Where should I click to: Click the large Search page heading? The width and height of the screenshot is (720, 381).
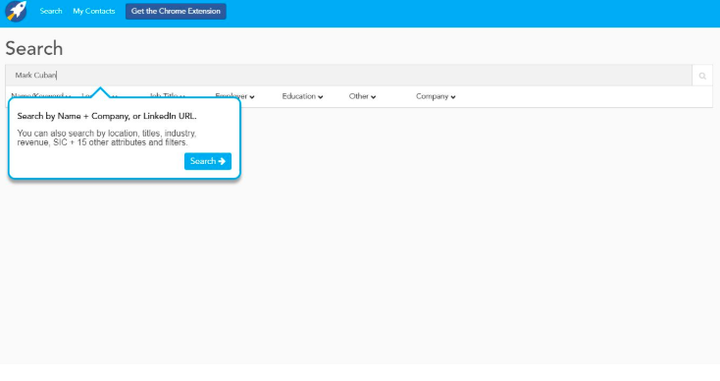coord(34,48)
